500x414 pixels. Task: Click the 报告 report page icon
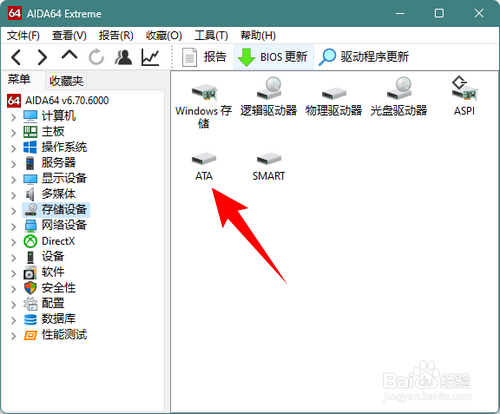[x=190, y=57]
